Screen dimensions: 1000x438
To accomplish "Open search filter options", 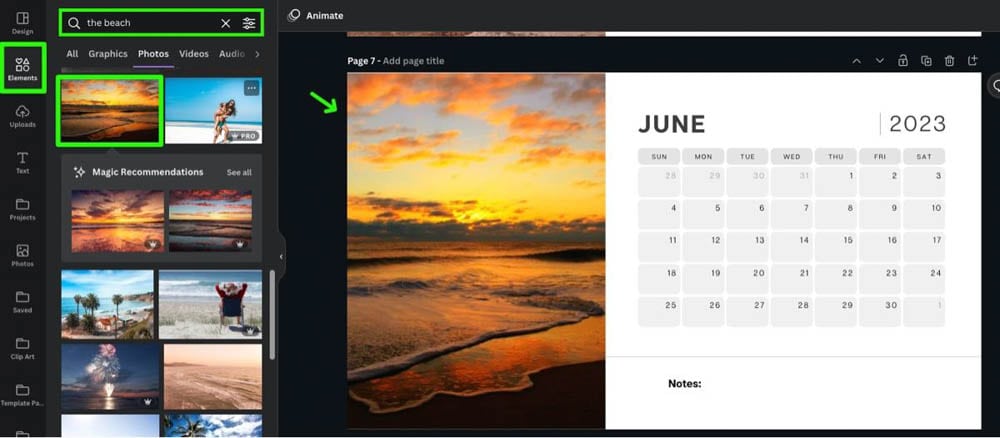I will tap(249, 23).
